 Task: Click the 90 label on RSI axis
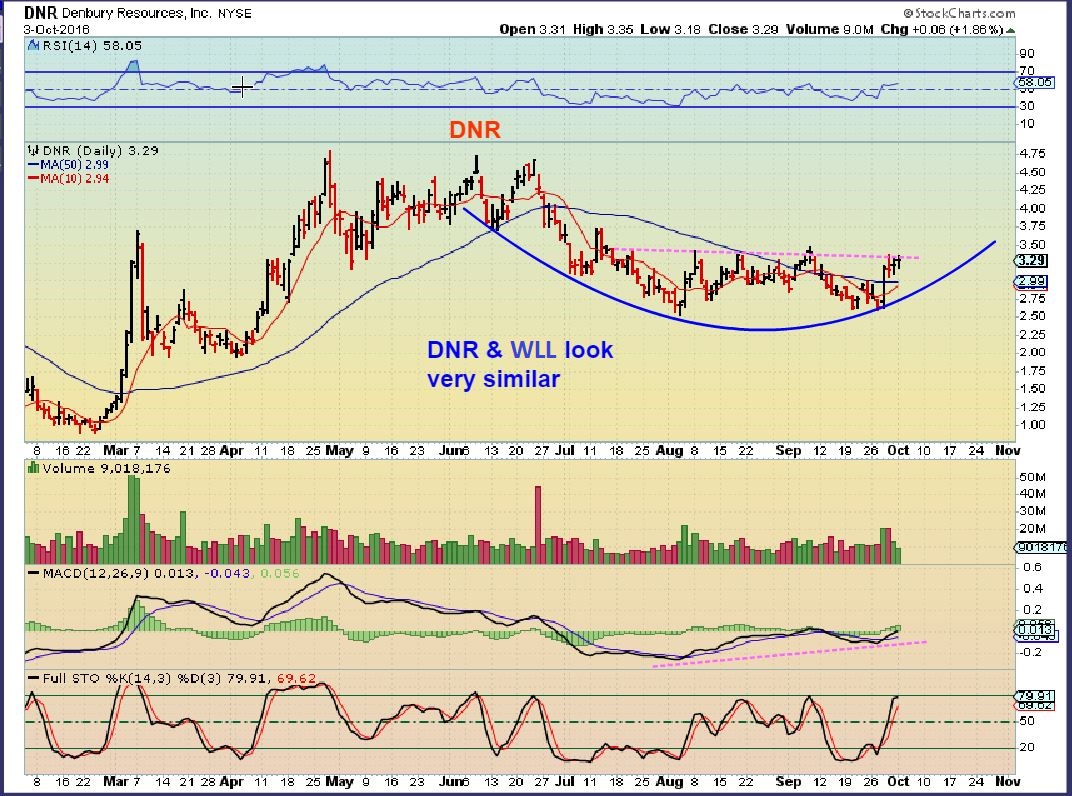(1027, 53)
